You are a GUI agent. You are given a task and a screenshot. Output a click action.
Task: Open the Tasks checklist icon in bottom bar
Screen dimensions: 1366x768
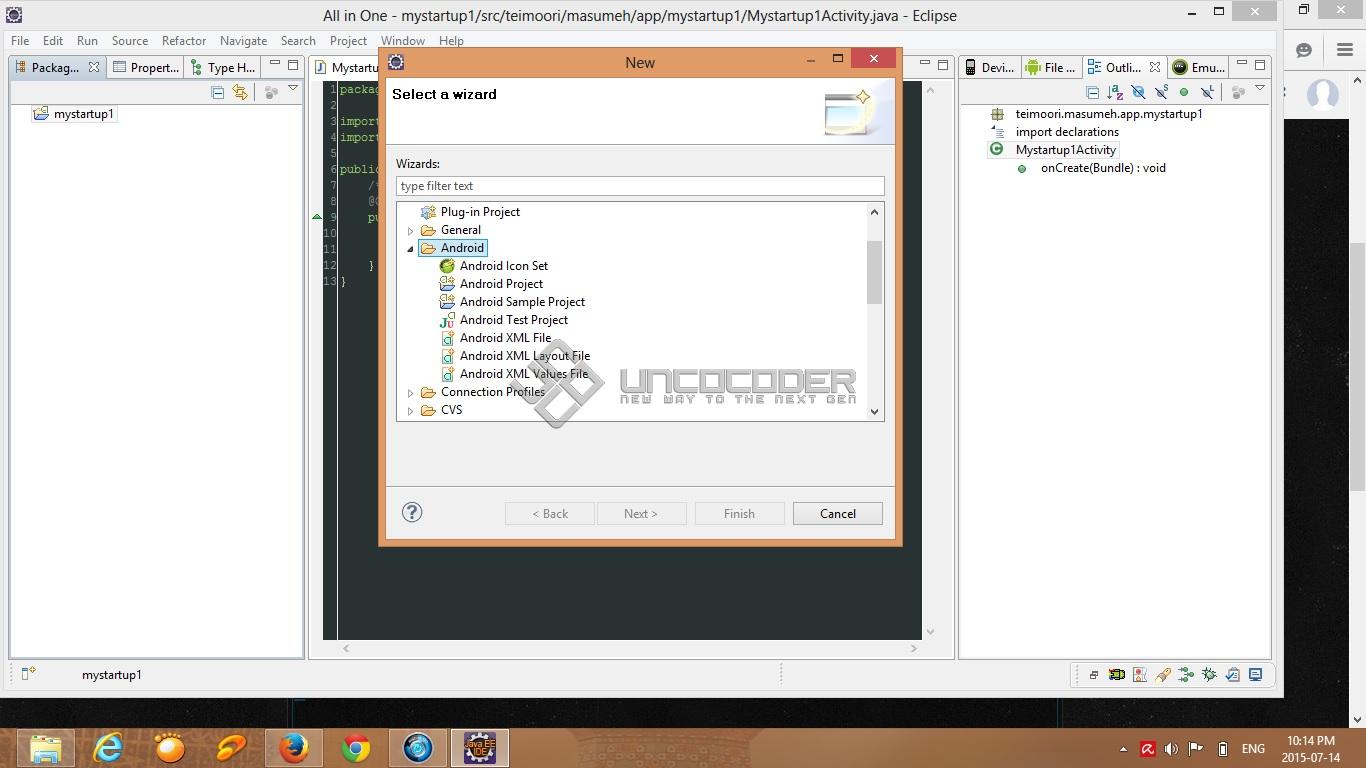1232,675
